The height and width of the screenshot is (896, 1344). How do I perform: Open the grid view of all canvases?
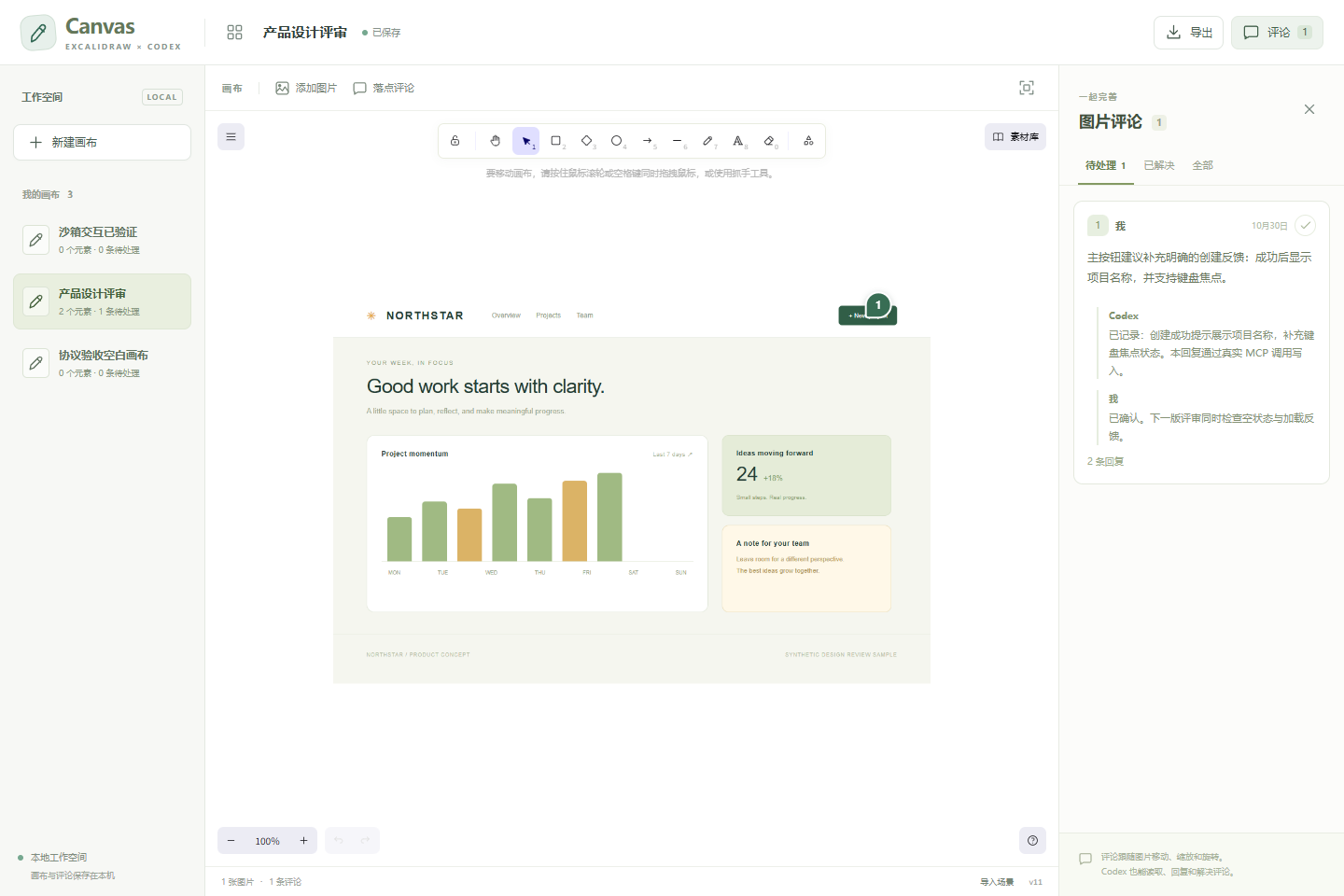234,33
